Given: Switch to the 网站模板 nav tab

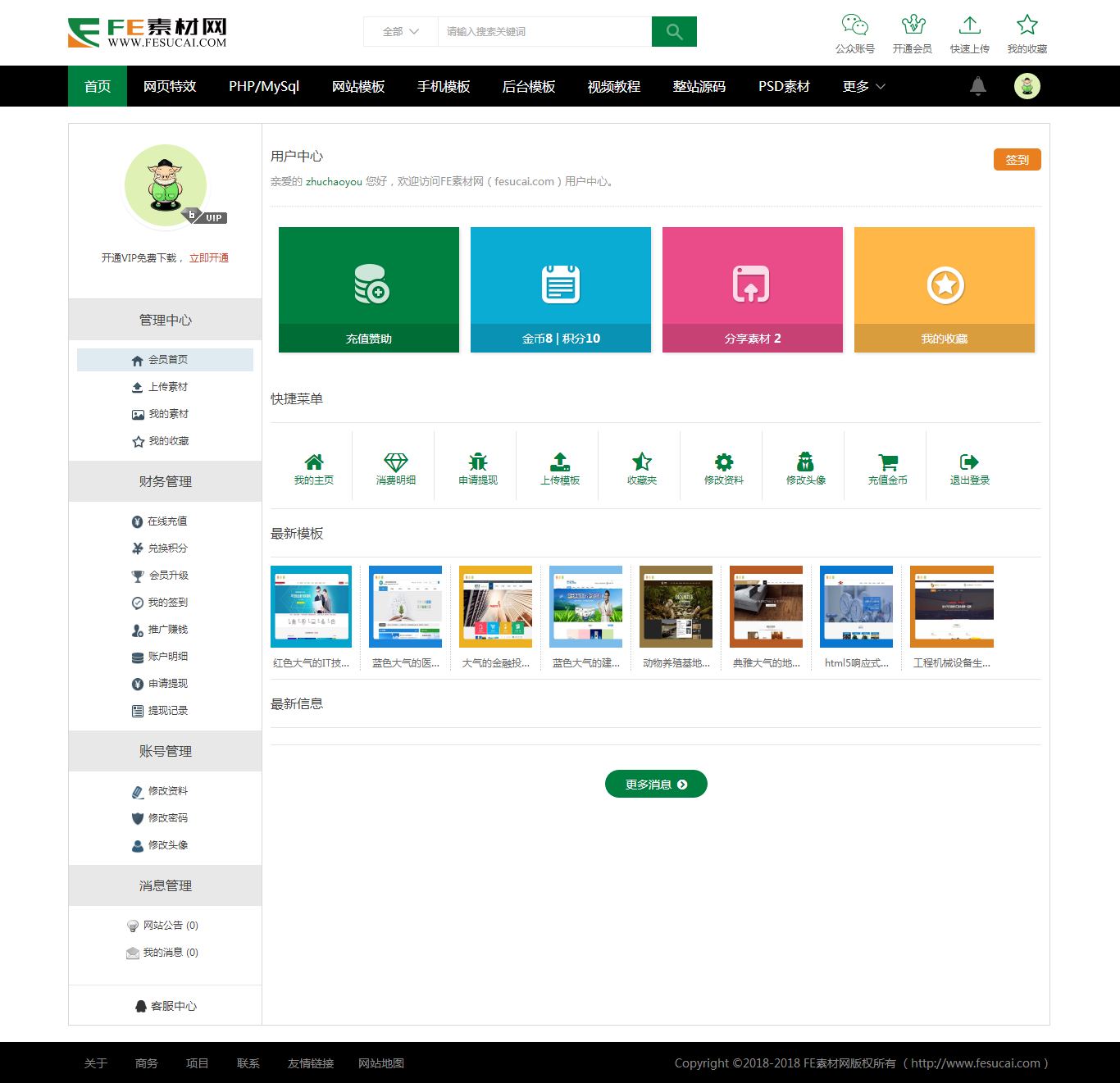Looking at the screenshot, I should click(358, 86).
